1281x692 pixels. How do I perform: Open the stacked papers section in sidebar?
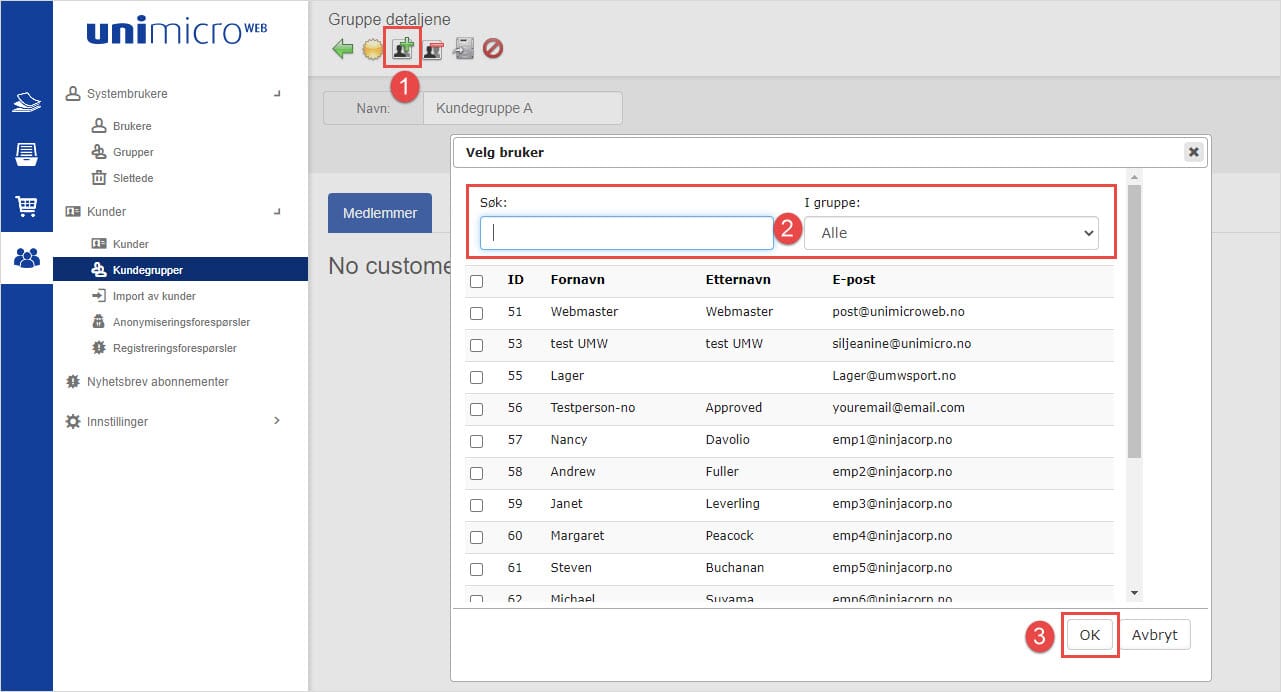click(26, 102)
